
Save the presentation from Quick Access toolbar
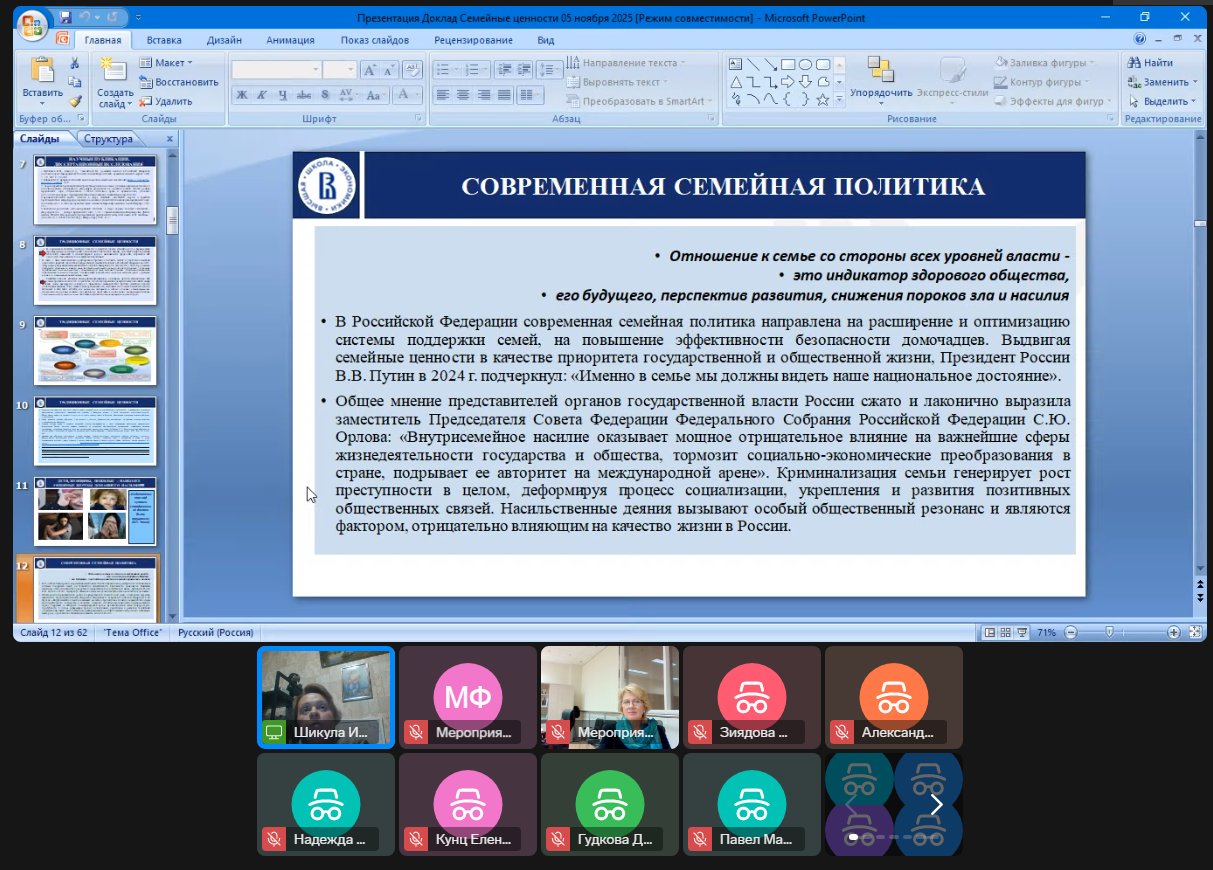[x=66, y=18]
